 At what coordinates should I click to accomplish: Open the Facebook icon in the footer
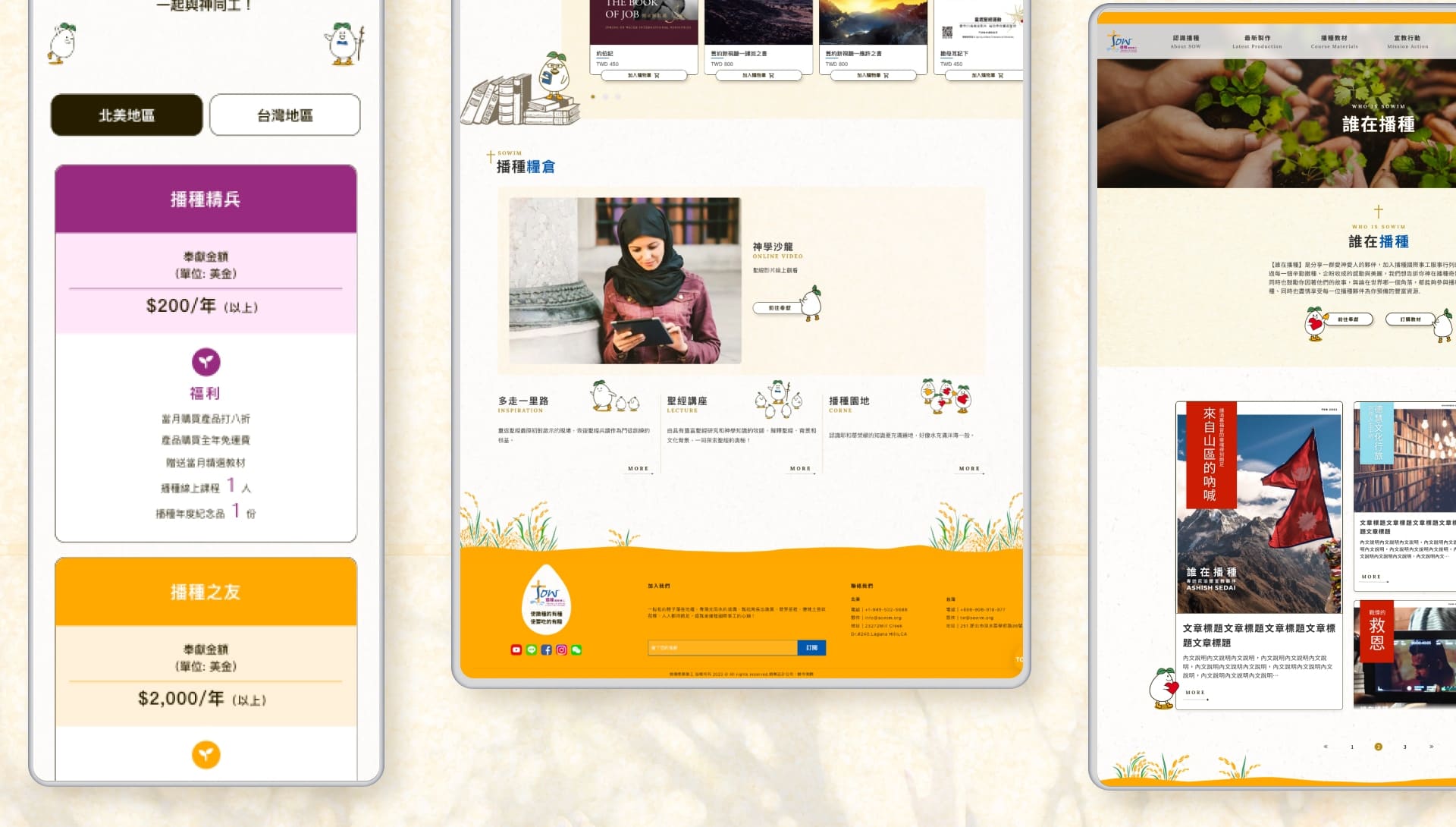click(x=546, y=650)
